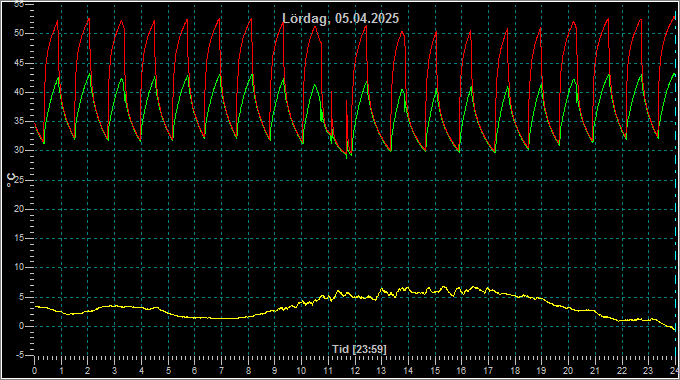Click hour 21 tick label
The height and width of the screenshot is (380, 680).
coord(595,371)
